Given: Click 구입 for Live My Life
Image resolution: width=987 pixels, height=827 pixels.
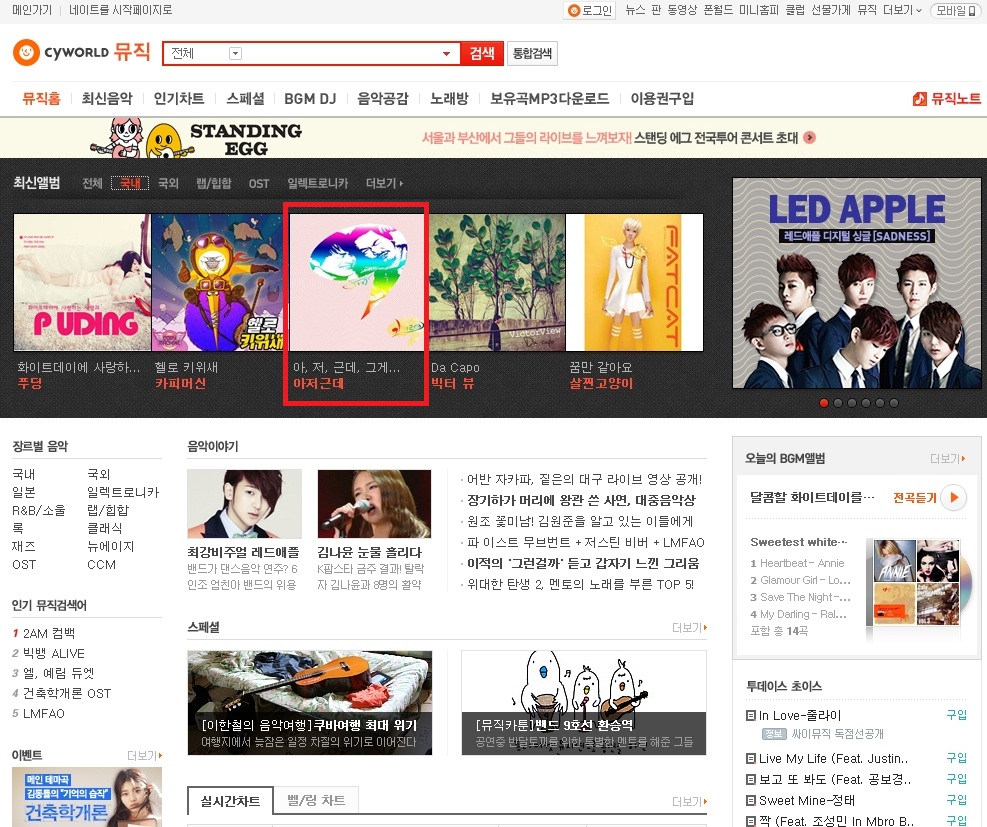Looking at the screenshot, I should [956, 758].
